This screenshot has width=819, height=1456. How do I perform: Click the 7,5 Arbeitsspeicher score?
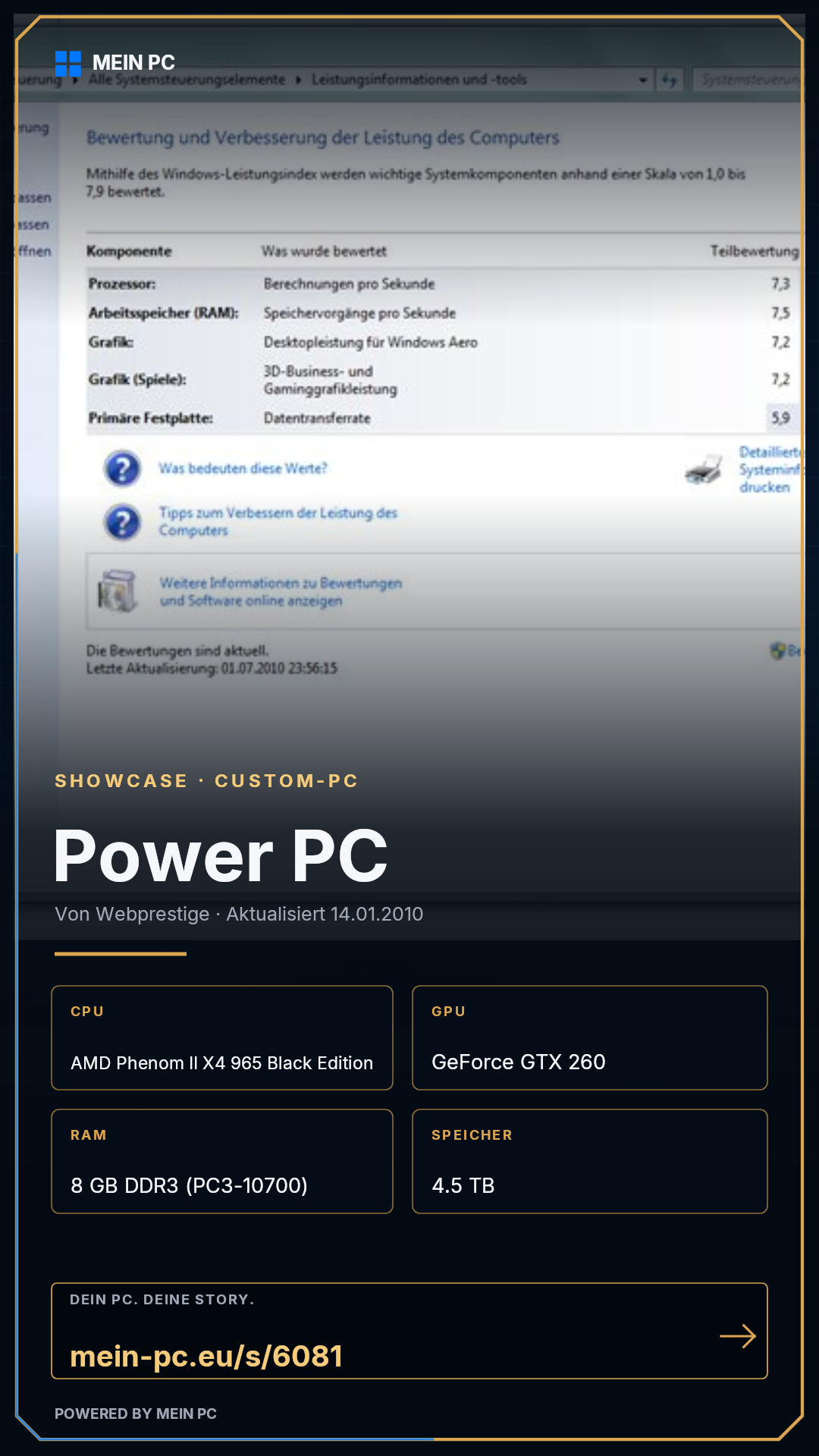(x=780, y=312)
